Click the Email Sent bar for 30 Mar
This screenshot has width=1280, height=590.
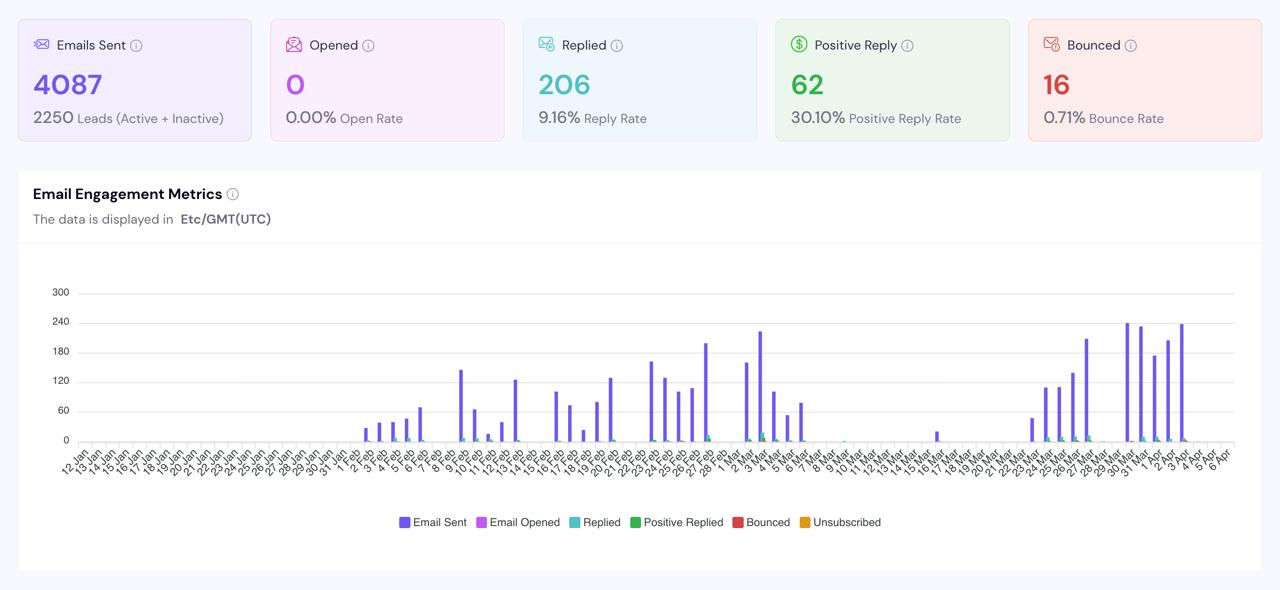click(x=1127, y=382)
